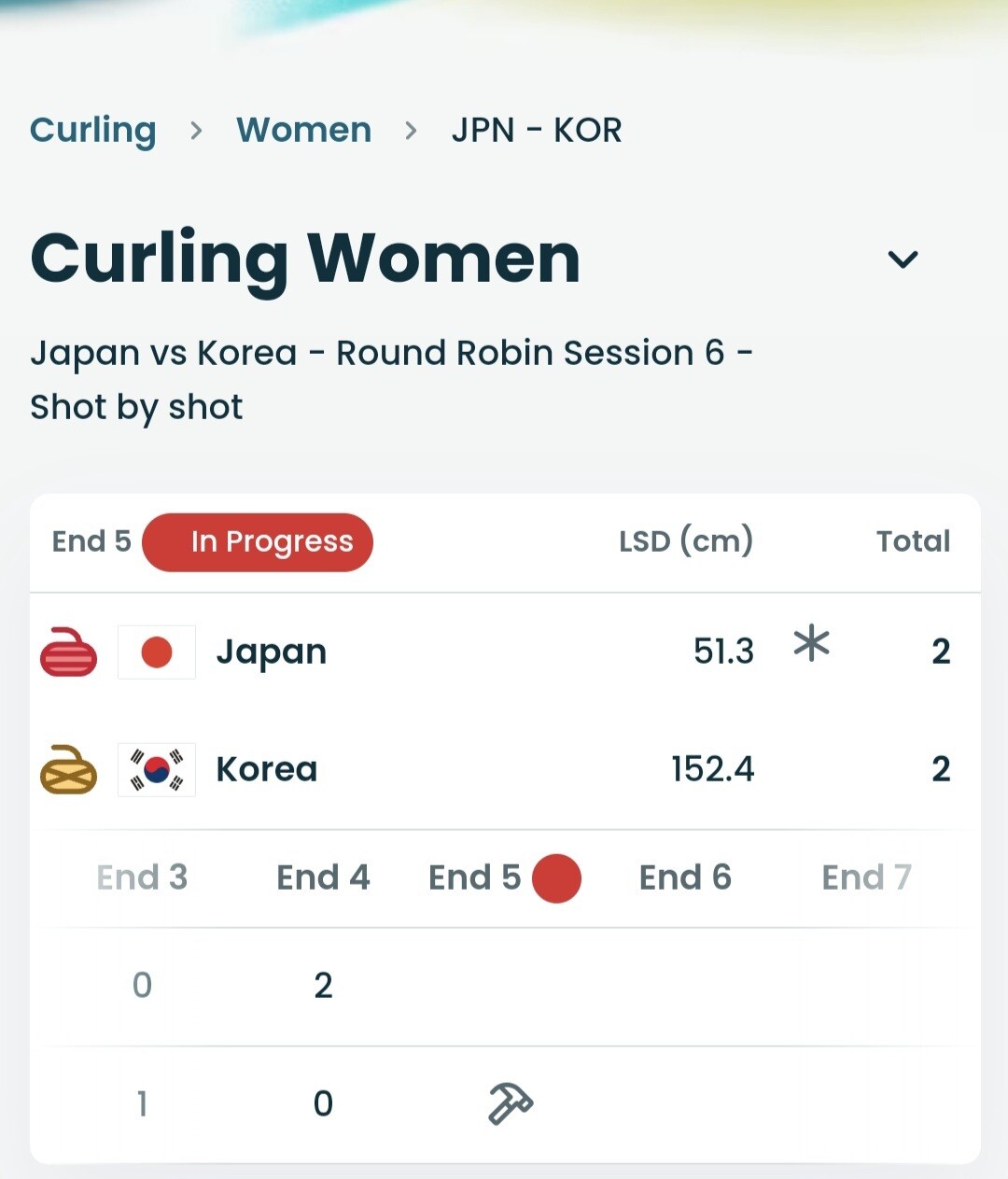Expand the Curling Women dropdown chevron
The width and height of the screenshot is (1008, 1179).
click(903, 259)
